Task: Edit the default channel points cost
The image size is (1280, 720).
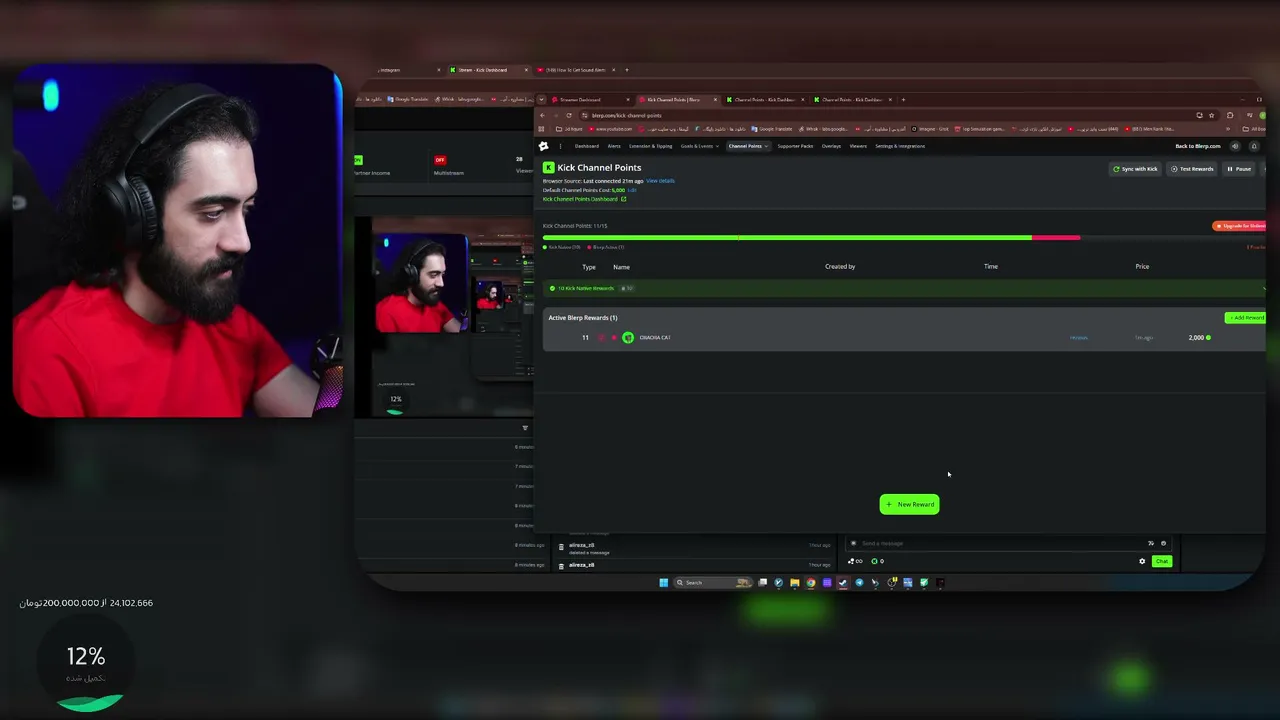Action: [x=632, y=190]
